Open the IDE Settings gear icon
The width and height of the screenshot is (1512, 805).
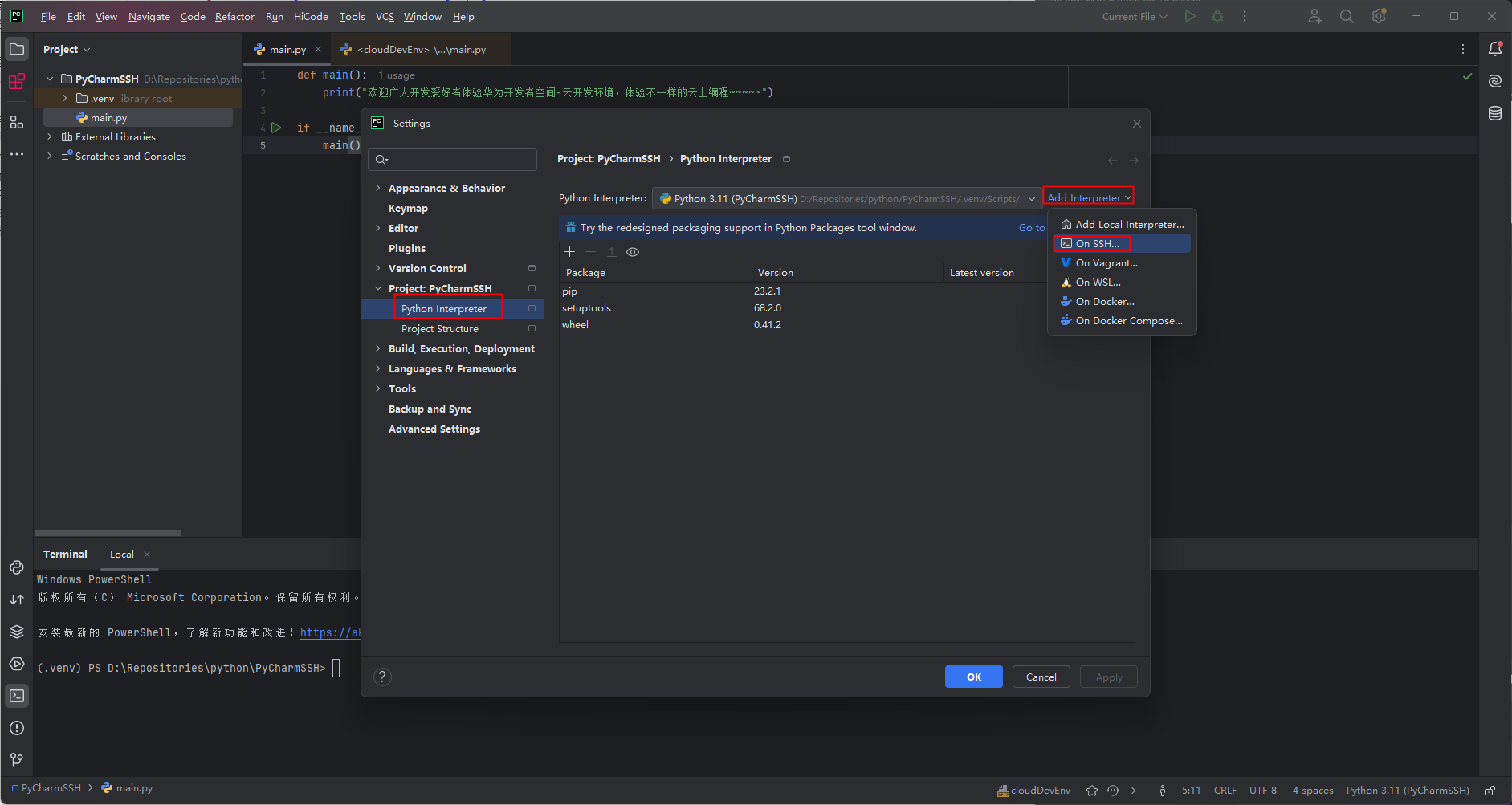tap(1380, 15)
